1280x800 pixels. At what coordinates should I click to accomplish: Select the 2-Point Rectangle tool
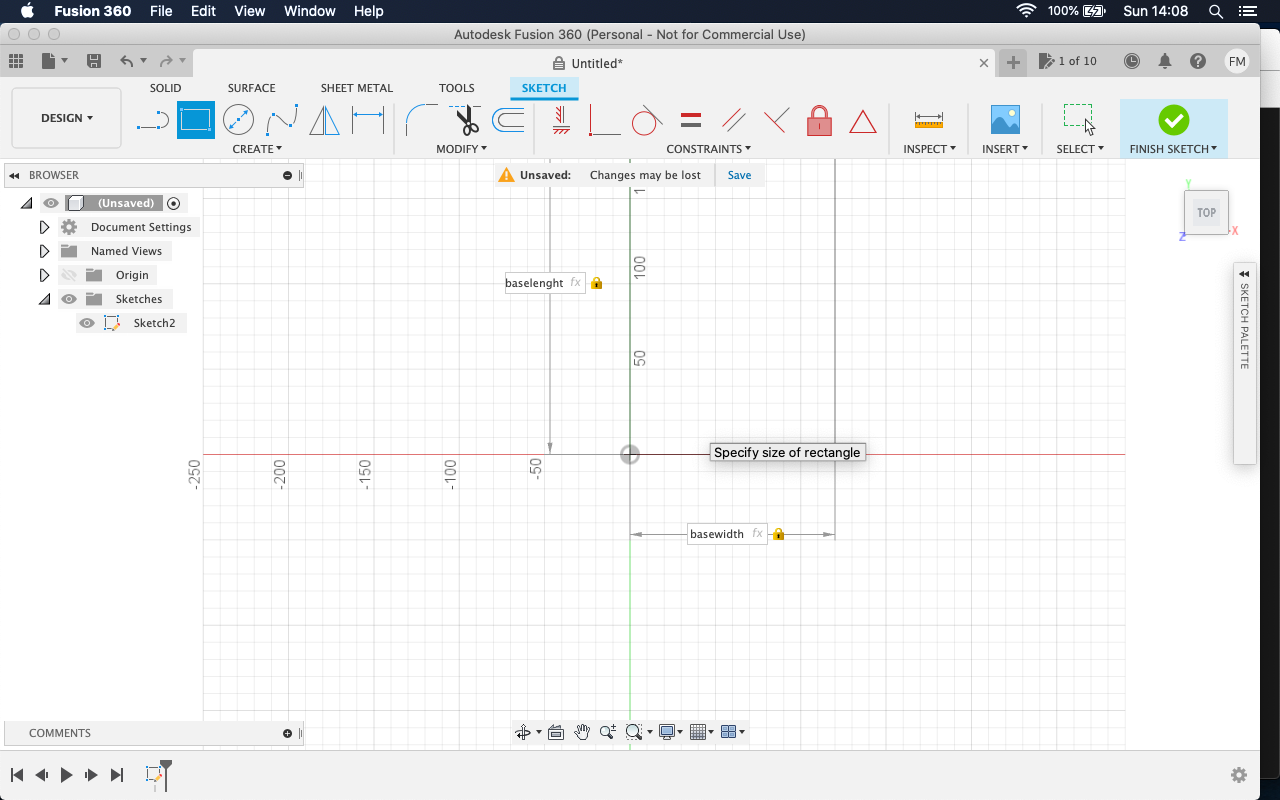[x=196, y=121]
